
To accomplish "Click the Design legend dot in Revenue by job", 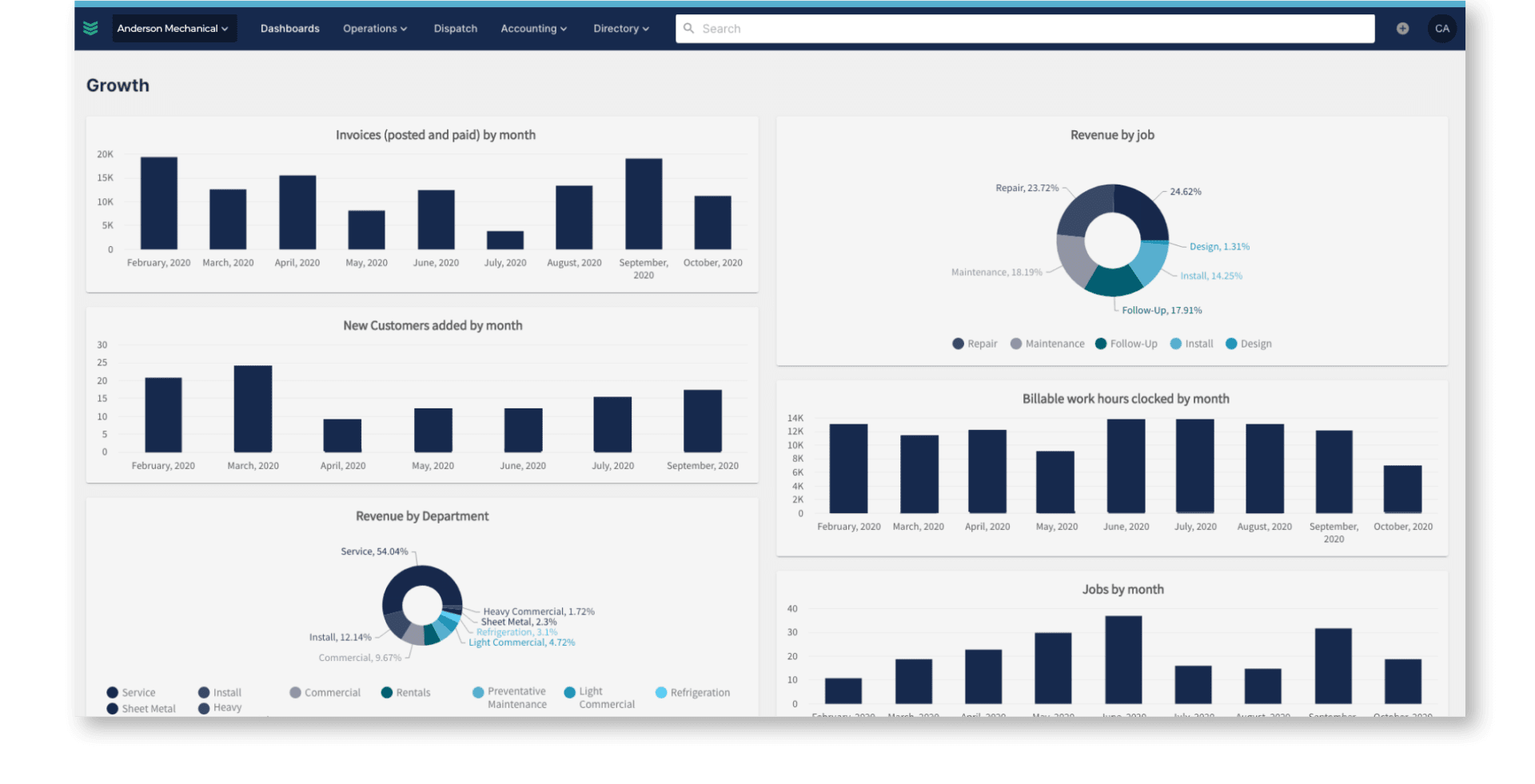I will pyautogui.click(x=1231, y=344).
